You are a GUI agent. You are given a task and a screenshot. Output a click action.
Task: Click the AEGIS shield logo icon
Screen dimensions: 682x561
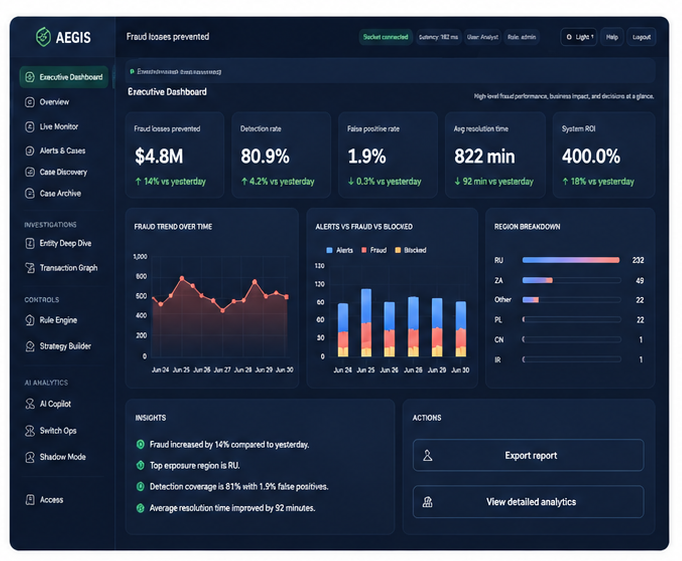coord(43,37)
